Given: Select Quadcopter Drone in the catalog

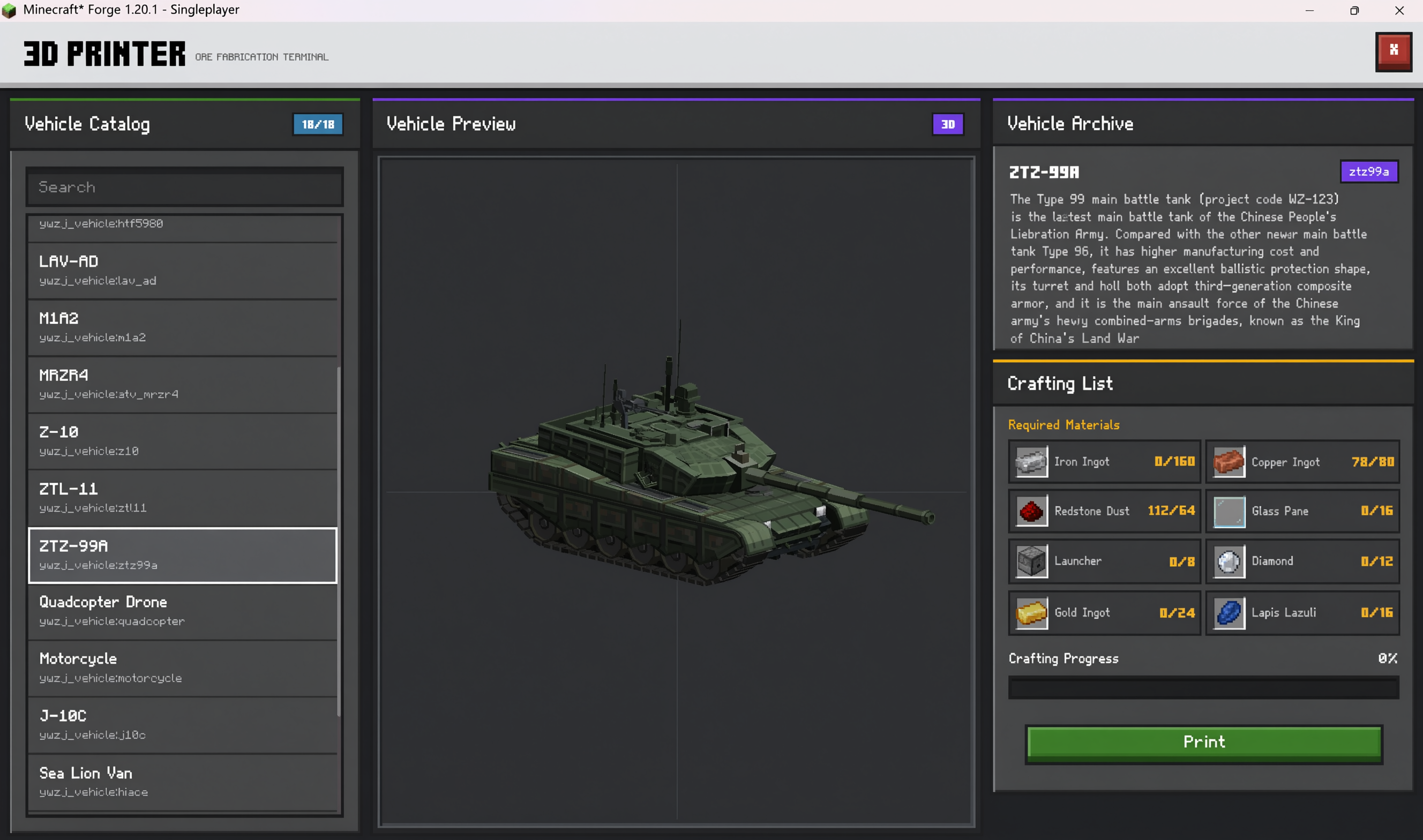Looking at the screenshot, I should [x=183, y=612].
